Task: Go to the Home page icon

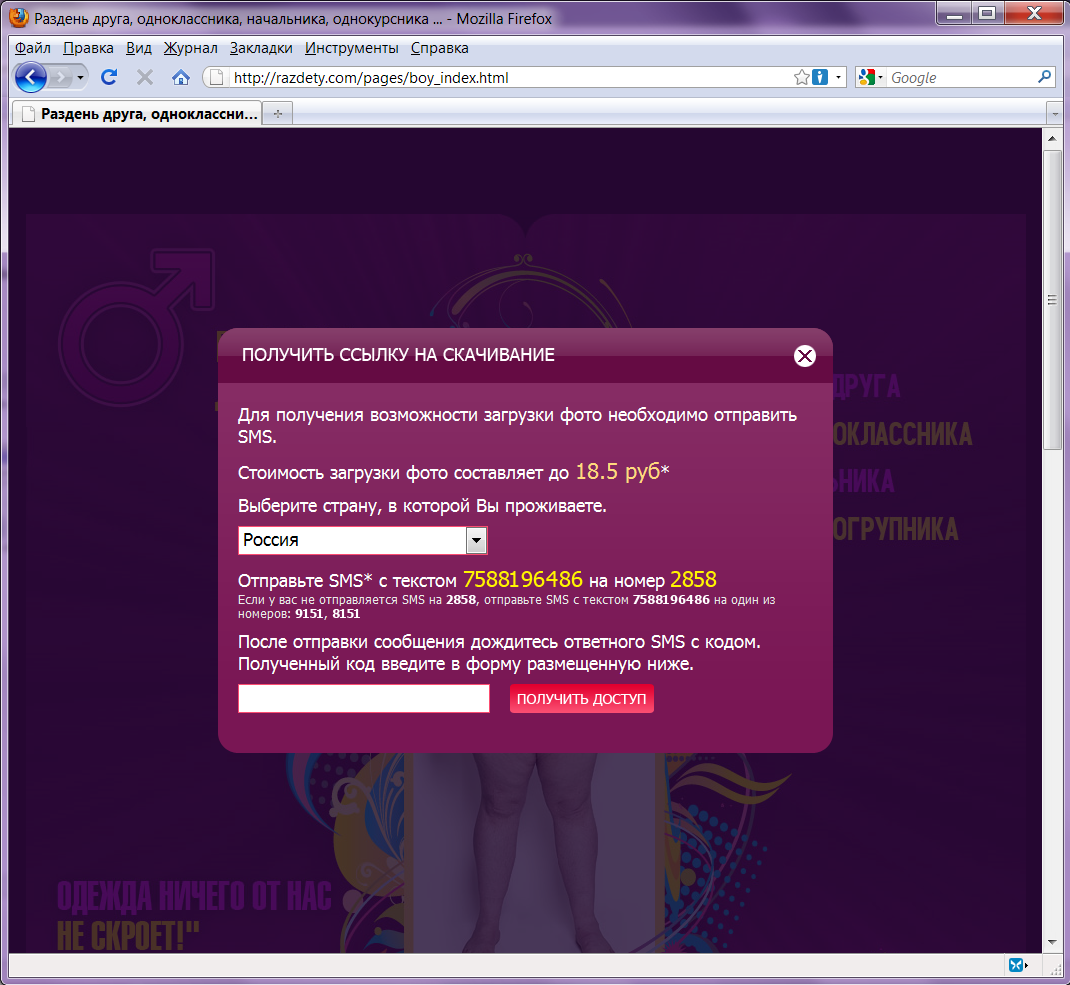Action: pyautogui.click(x=180, y=77)
